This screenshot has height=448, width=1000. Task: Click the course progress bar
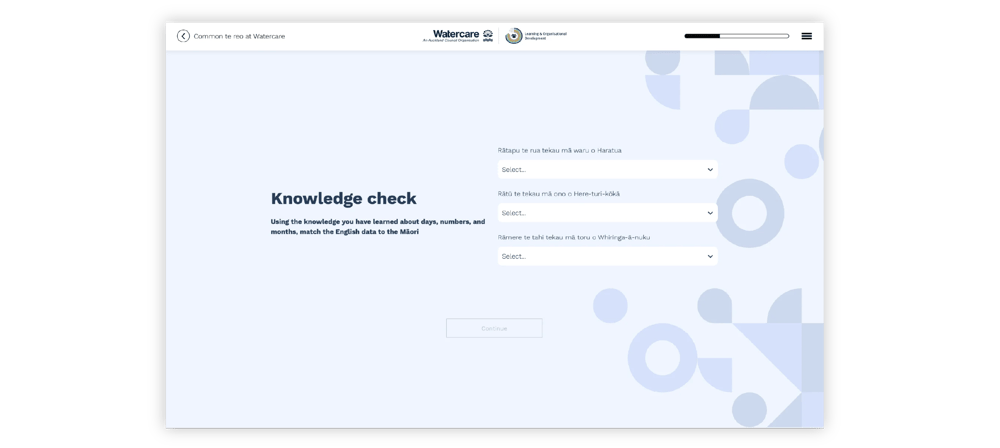point(737,36)
